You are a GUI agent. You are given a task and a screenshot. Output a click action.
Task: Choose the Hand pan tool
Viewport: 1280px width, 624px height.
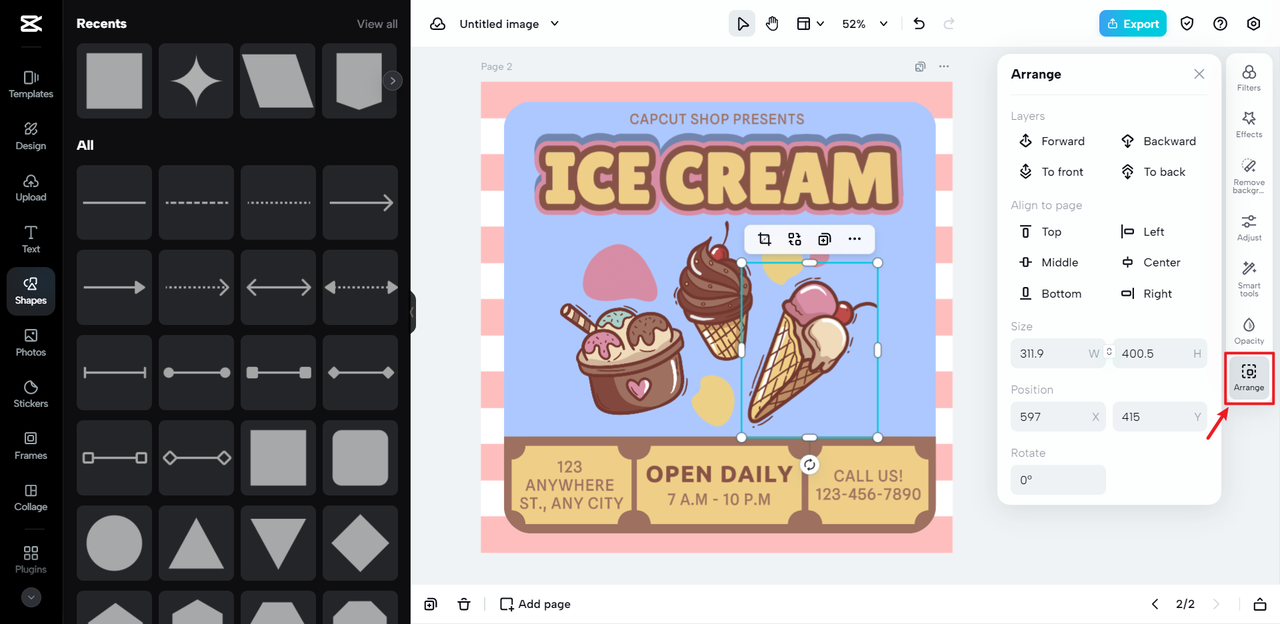click(772, 24)
